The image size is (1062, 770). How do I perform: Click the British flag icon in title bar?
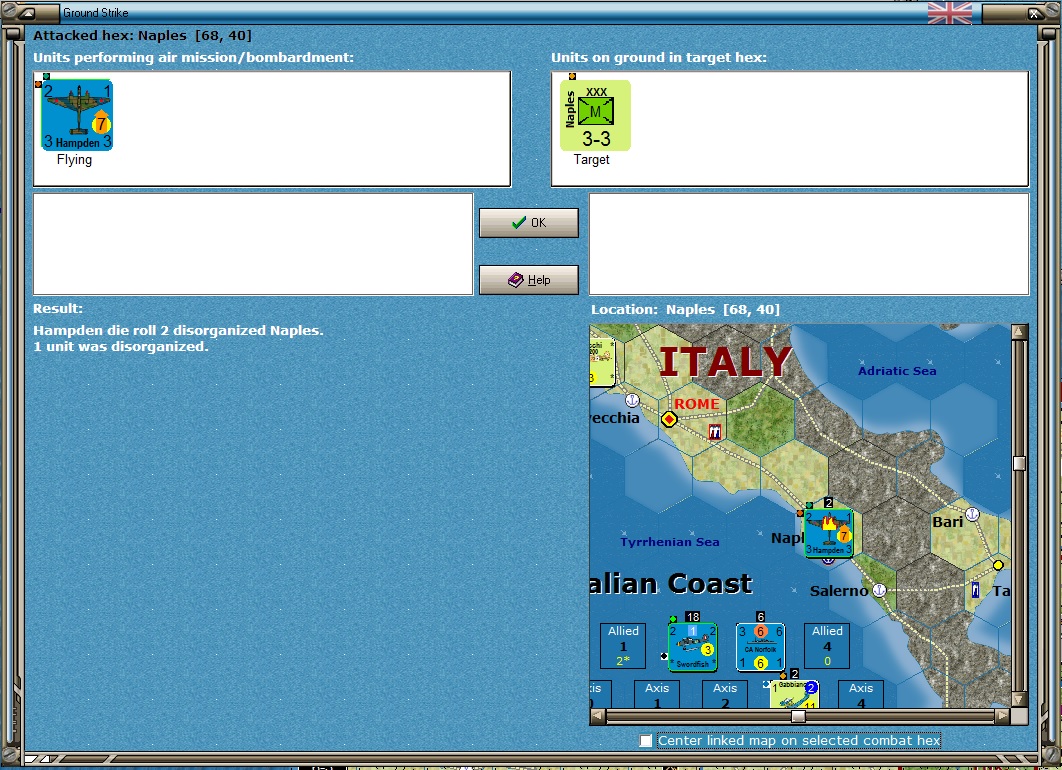coord(950,12)
